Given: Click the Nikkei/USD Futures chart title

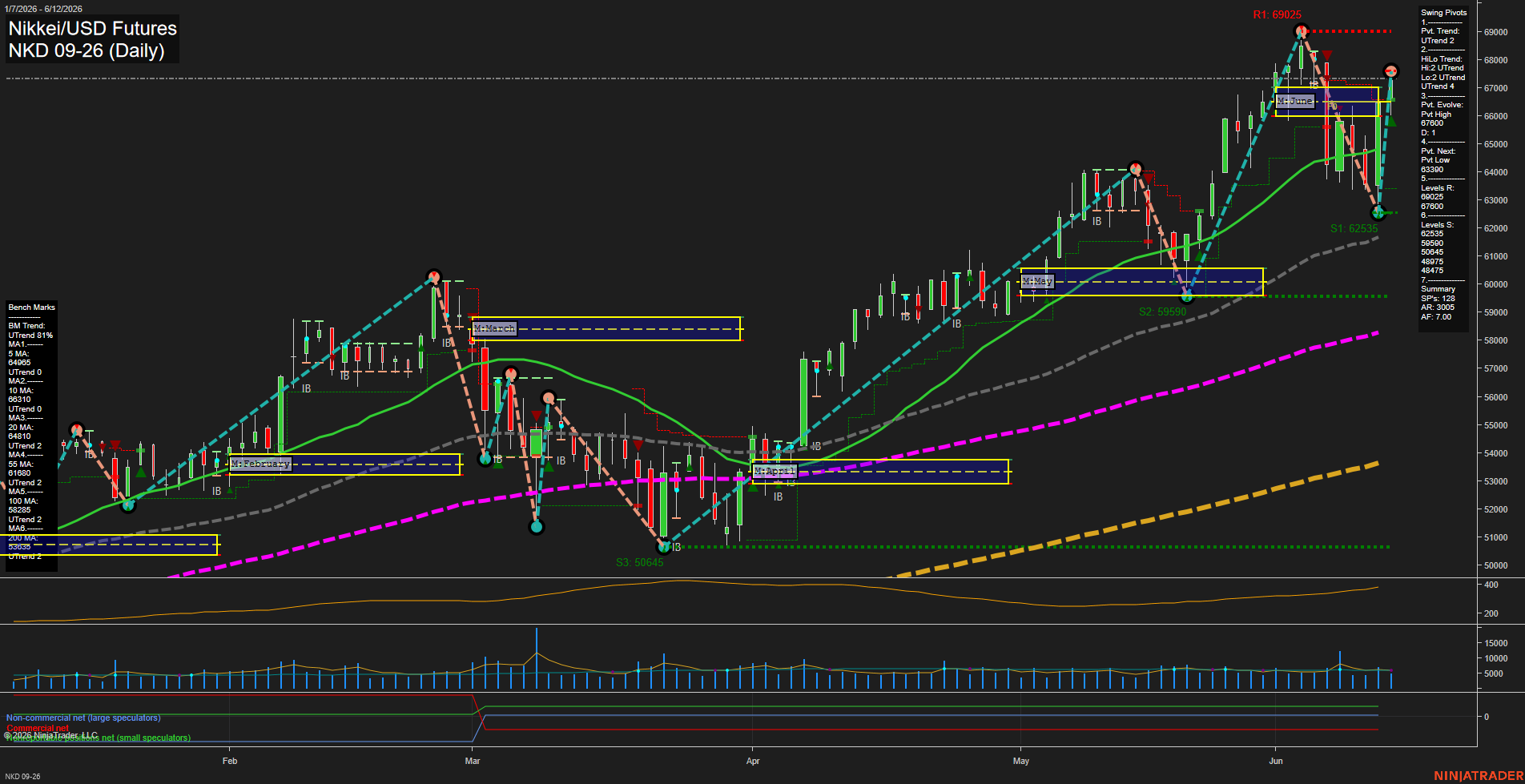Looking at the screenshot, I should [x=92, y=29].
